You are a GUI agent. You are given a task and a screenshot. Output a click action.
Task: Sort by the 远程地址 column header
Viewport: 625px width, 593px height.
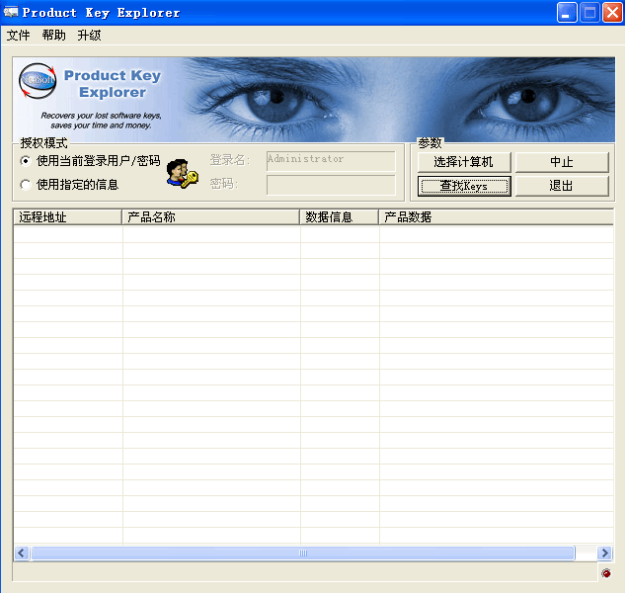[67, 217]
